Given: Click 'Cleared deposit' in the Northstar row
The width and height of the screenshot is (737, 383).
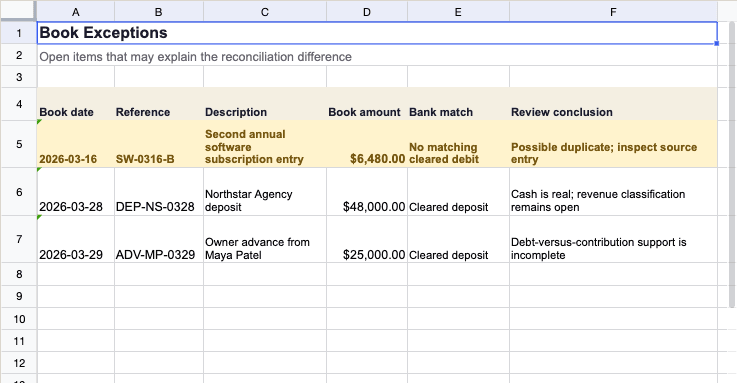Looking at the screenshot, I should tap(458, 192).
